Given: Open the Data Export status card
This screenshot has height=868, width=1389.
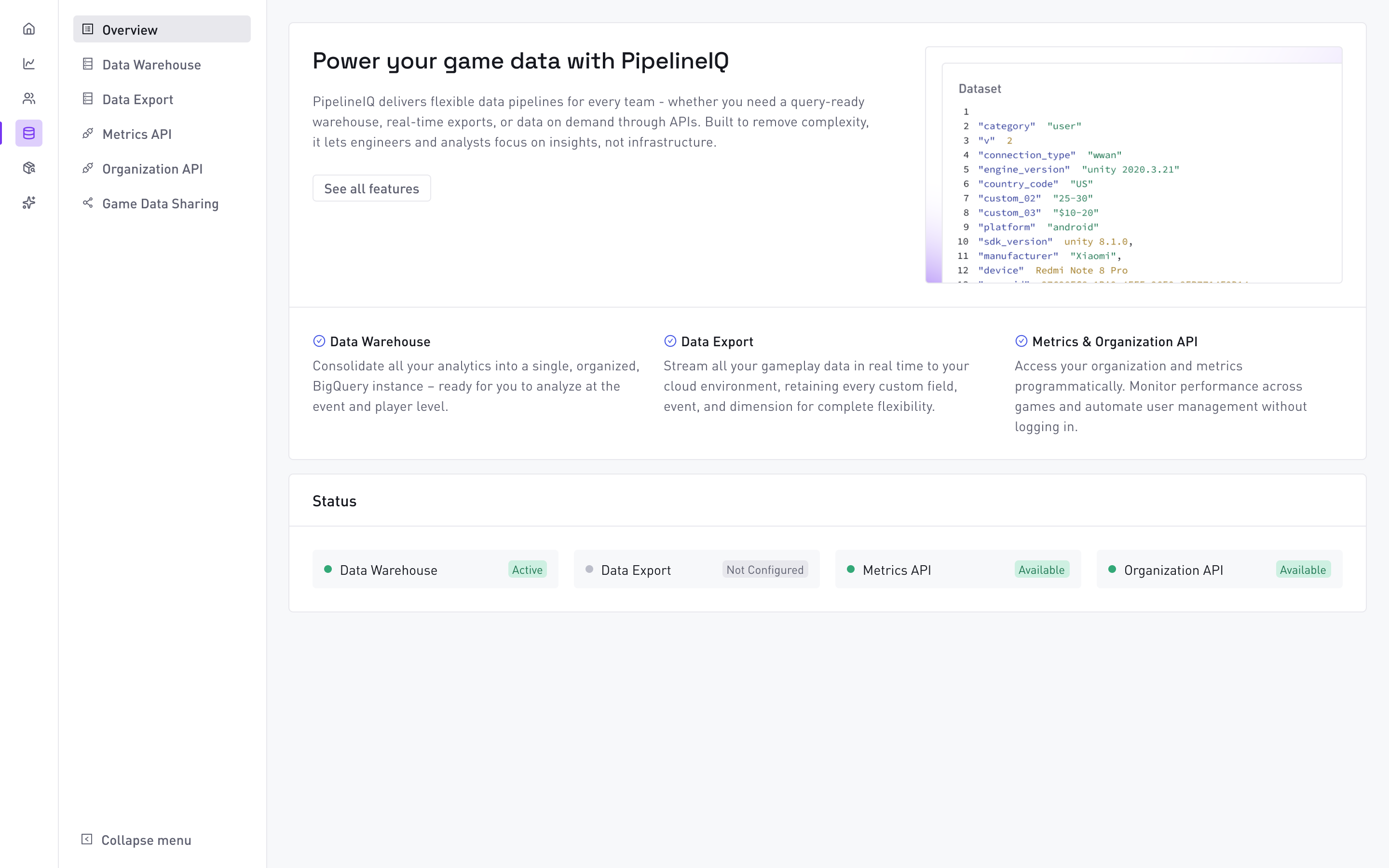Looking at the screenshot, I should (x=696, y=569).
